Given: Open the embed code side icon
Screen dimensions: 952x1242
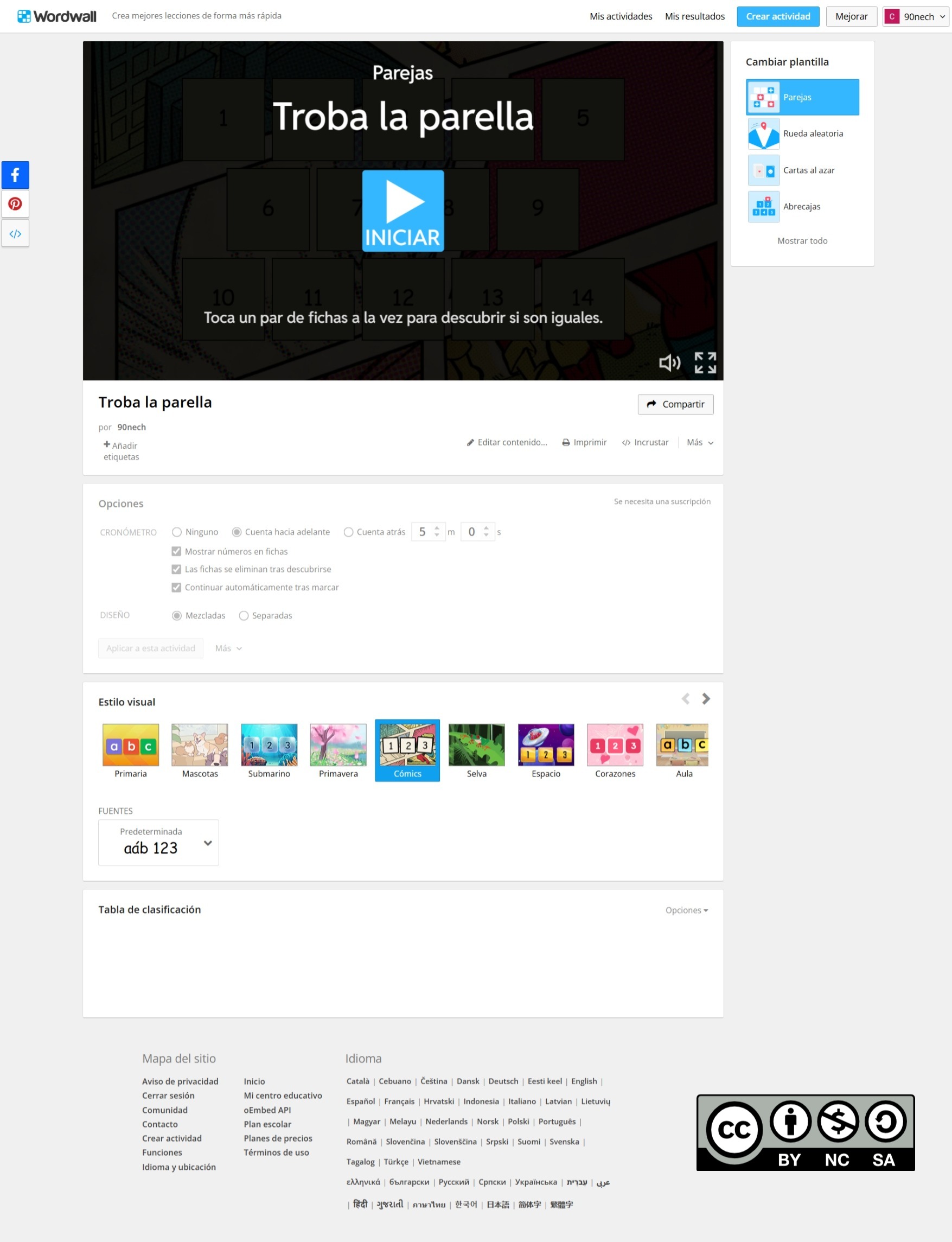Looking at the screenshot, I should (x=15, y=233).
